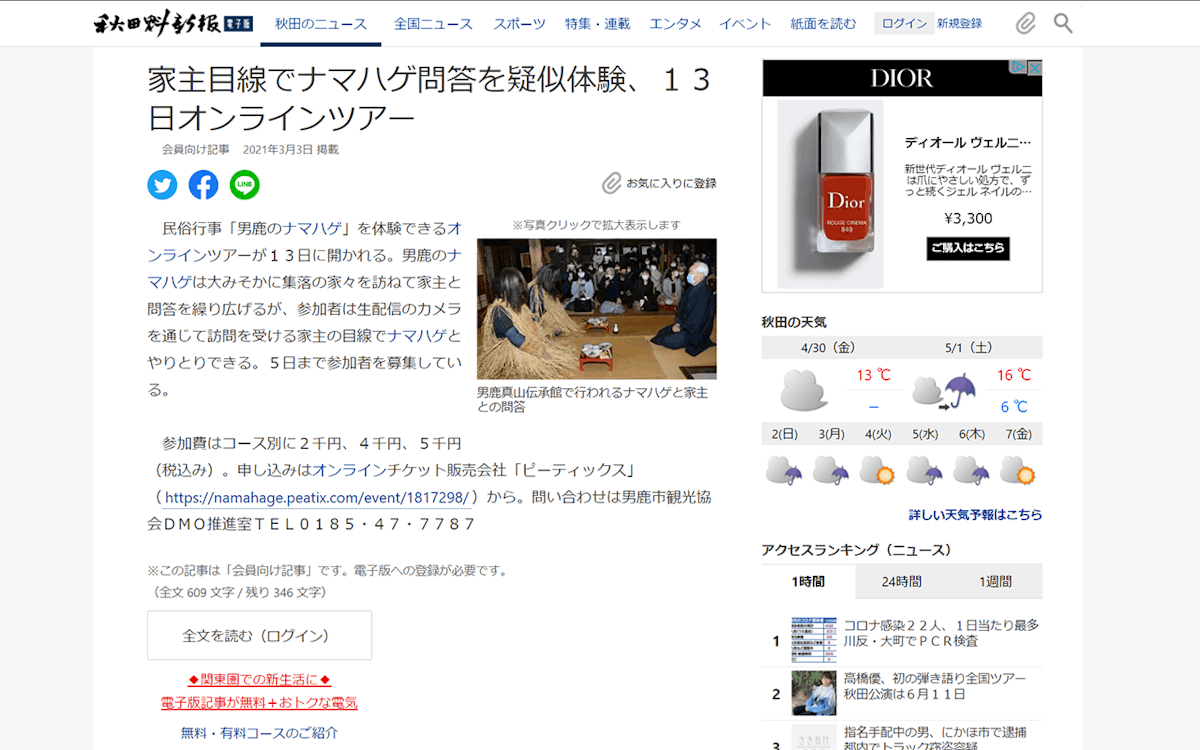1200x750 pixels.
Task: Click ログイン button in header
Action: [904, 24]
